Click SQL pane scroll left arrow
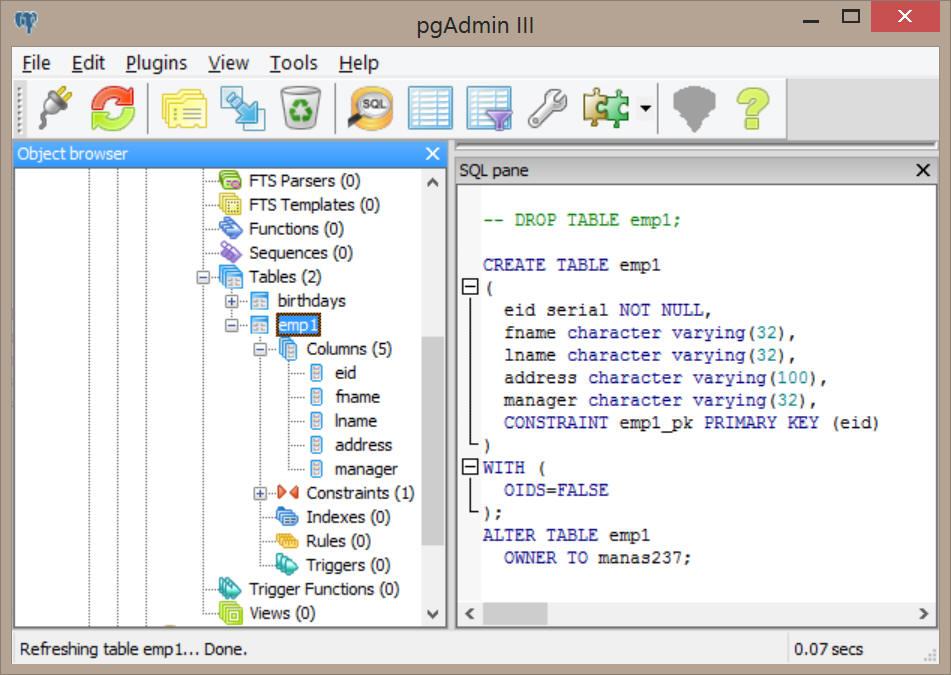The height and width of the screenshot is (675, 951). coord(469,614)
